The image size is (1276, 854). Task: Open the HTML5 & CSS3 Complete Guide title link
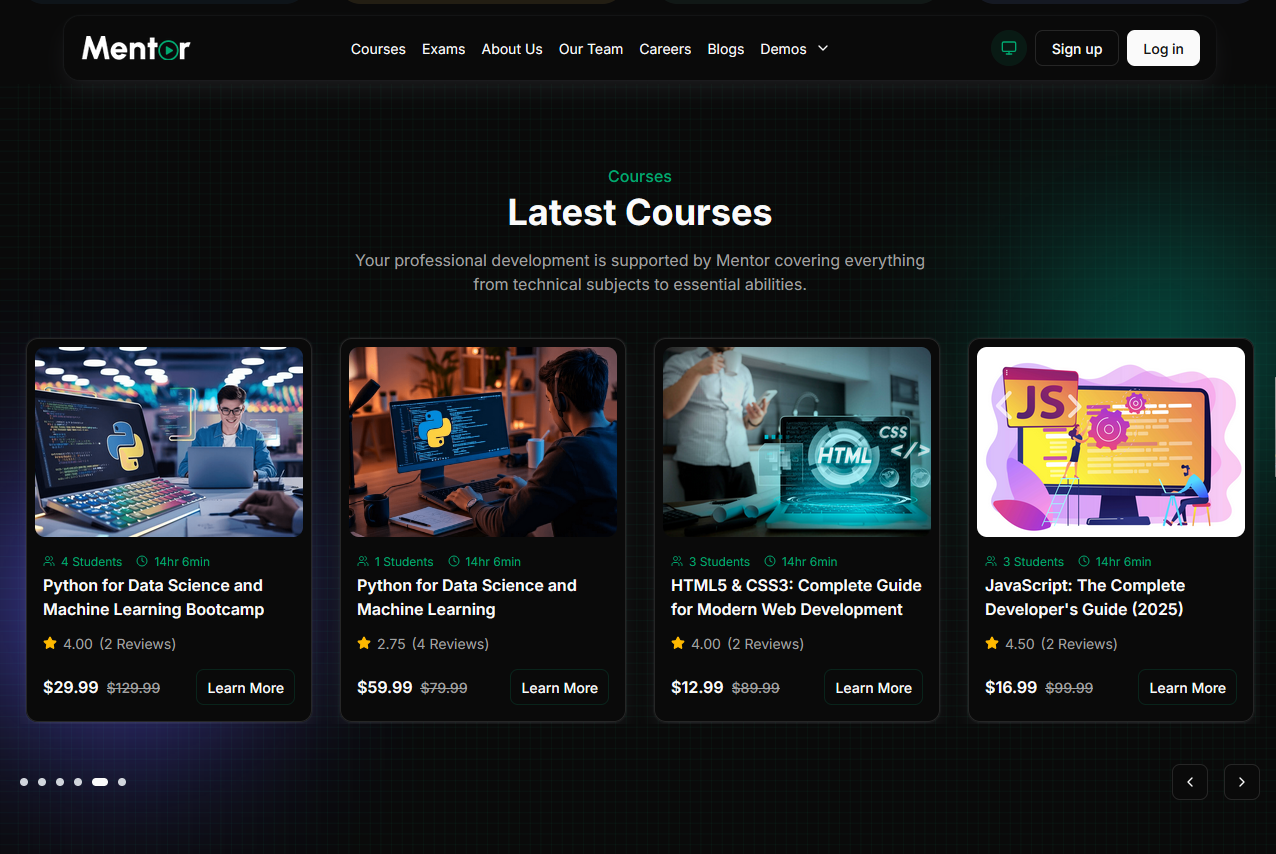coord(796,597)
